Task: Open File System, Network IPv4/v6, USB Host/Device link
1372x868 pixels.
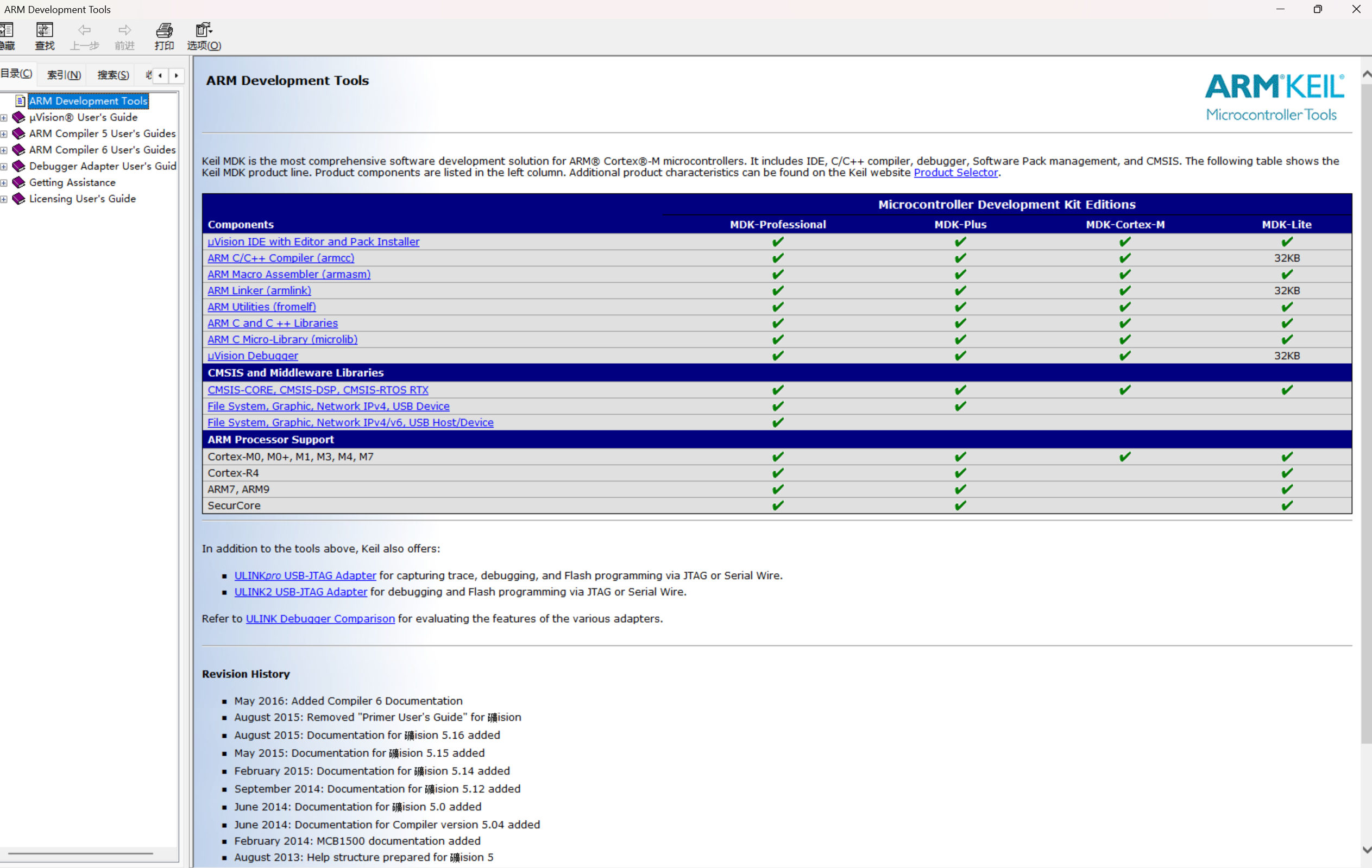Action: [x=350, y=423]
